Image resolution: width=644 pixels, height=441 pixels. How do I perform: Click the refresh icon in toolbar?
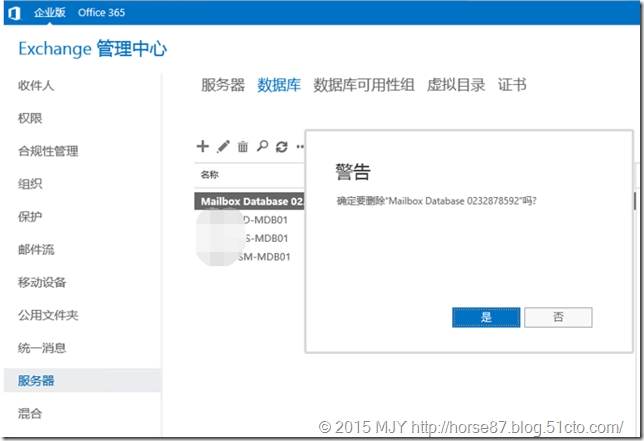[281, 147]
